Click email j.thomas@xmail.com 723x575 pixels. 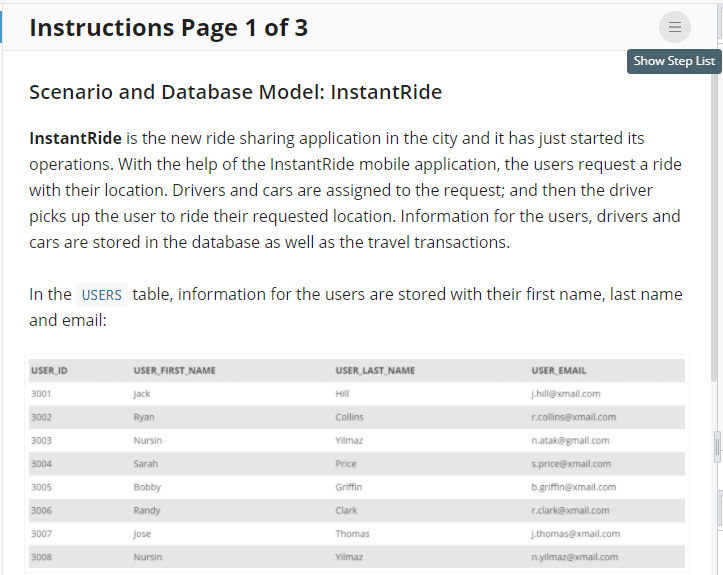click(575, 534)
